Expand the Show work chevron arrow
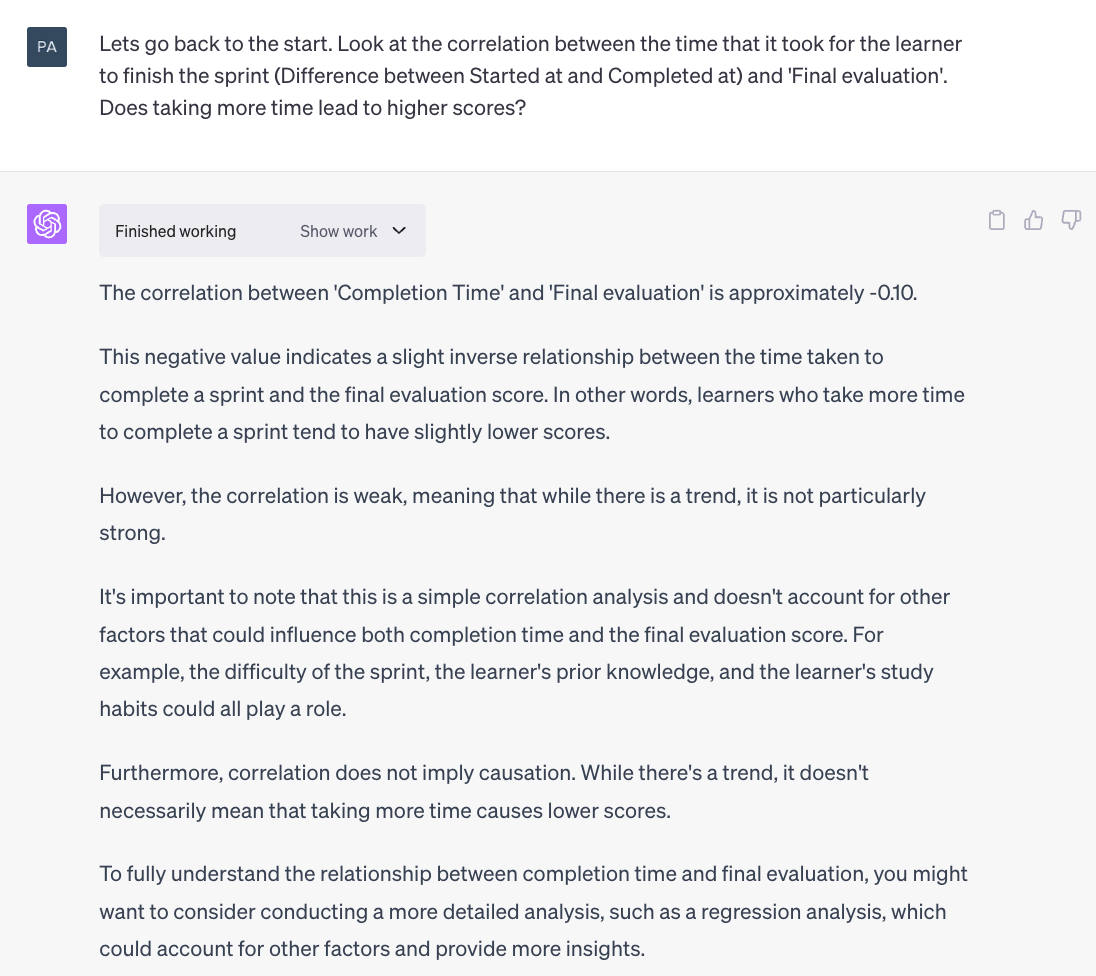The height and width of the screenshot is (976, 1096). click(399, 231)
